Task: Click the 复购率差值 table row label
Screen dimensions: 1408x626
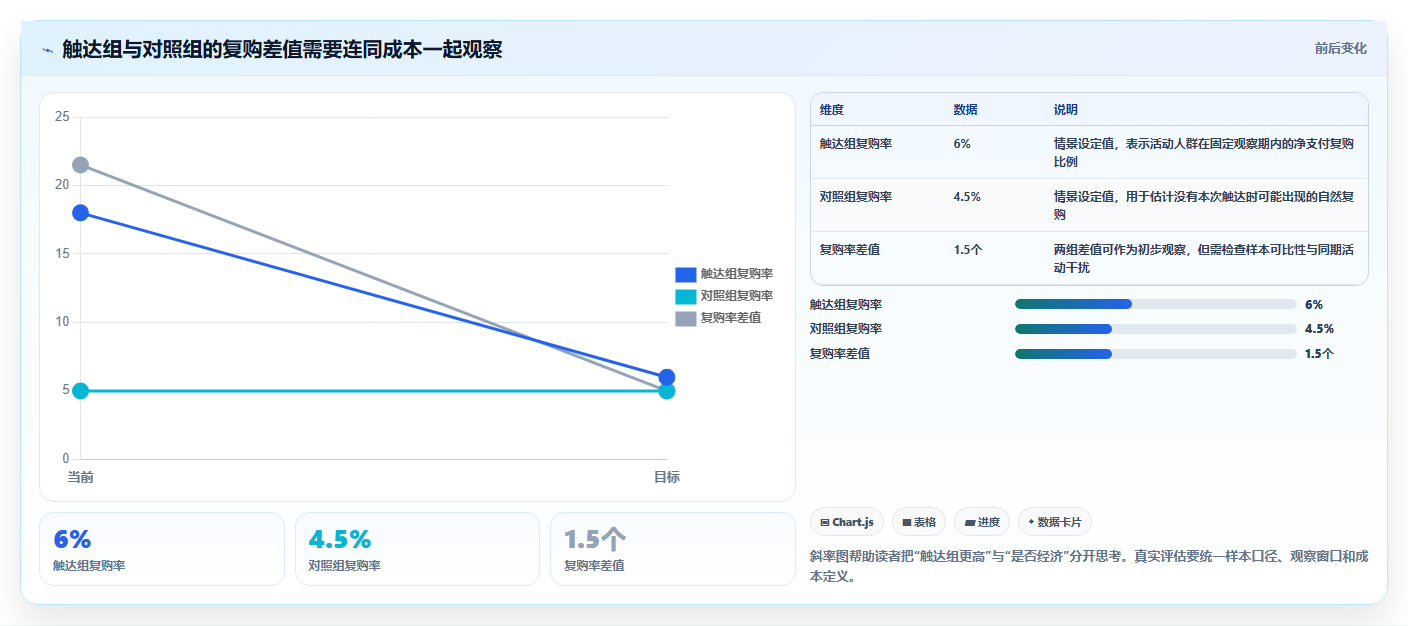Action: click(x=850, y=250)
